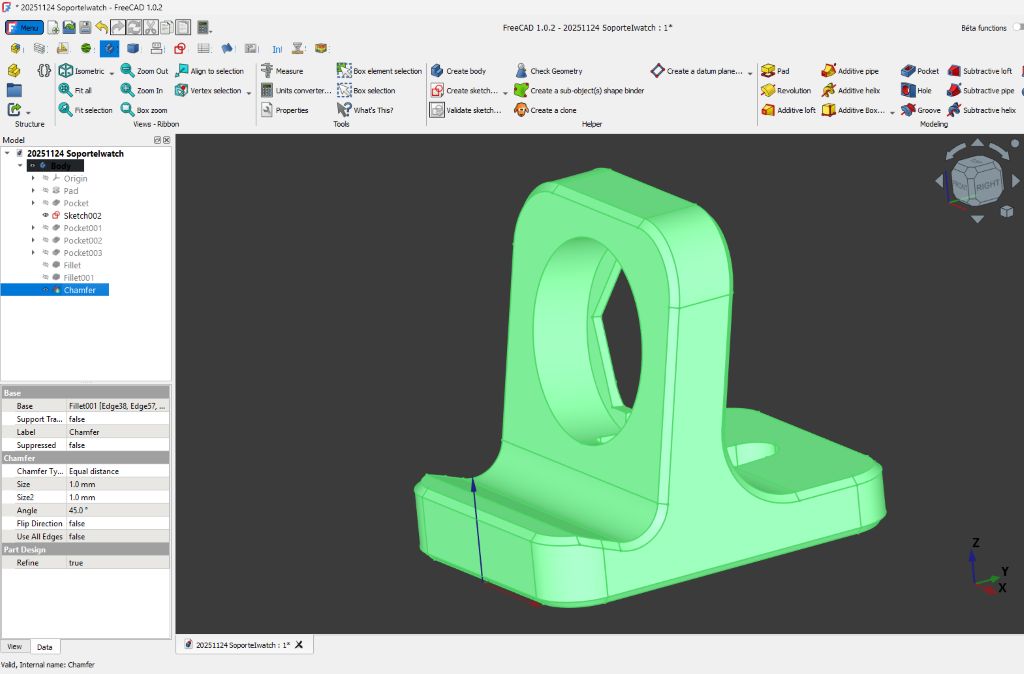Image resolution: width=1024 pixels, height=674 pixels.
Task: Click Subtractive helix tool
Action: [x=982, y=110]
